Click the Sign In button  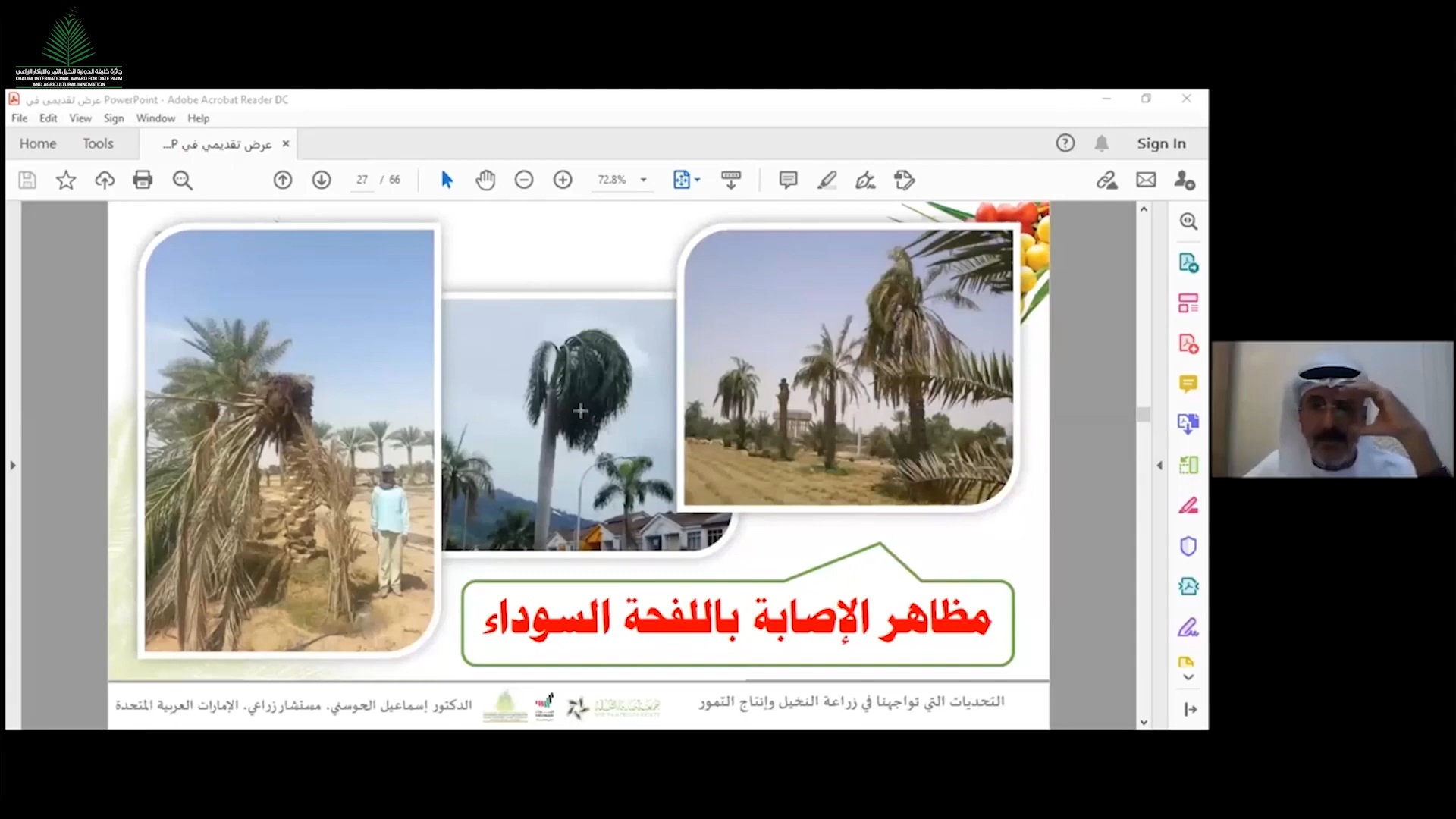point(1161,143)
